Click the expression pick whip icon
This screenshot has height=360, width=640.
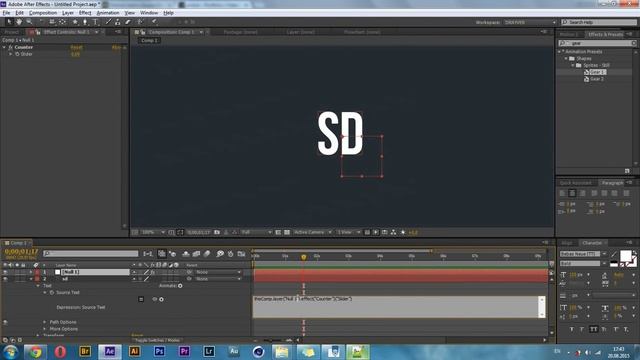pos(155,299)
